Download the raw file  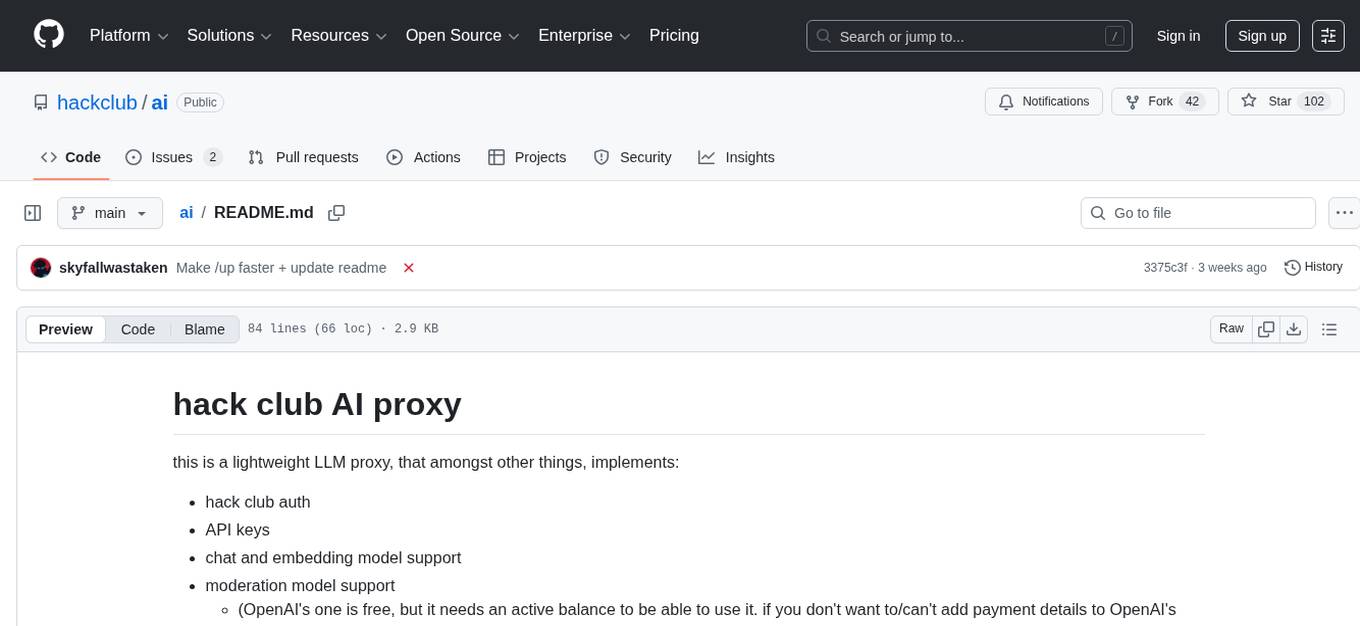click(1293, 329)
